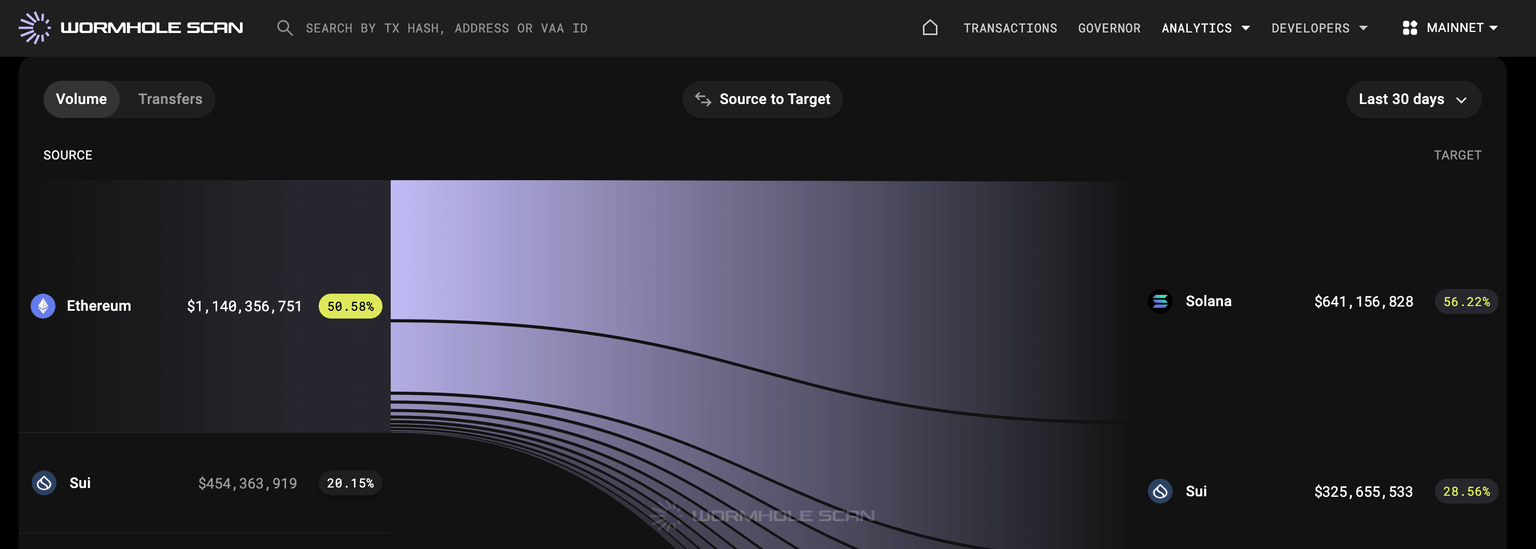
Task: Click the 56.22% percentage badge
Action: pos(1466,301)
